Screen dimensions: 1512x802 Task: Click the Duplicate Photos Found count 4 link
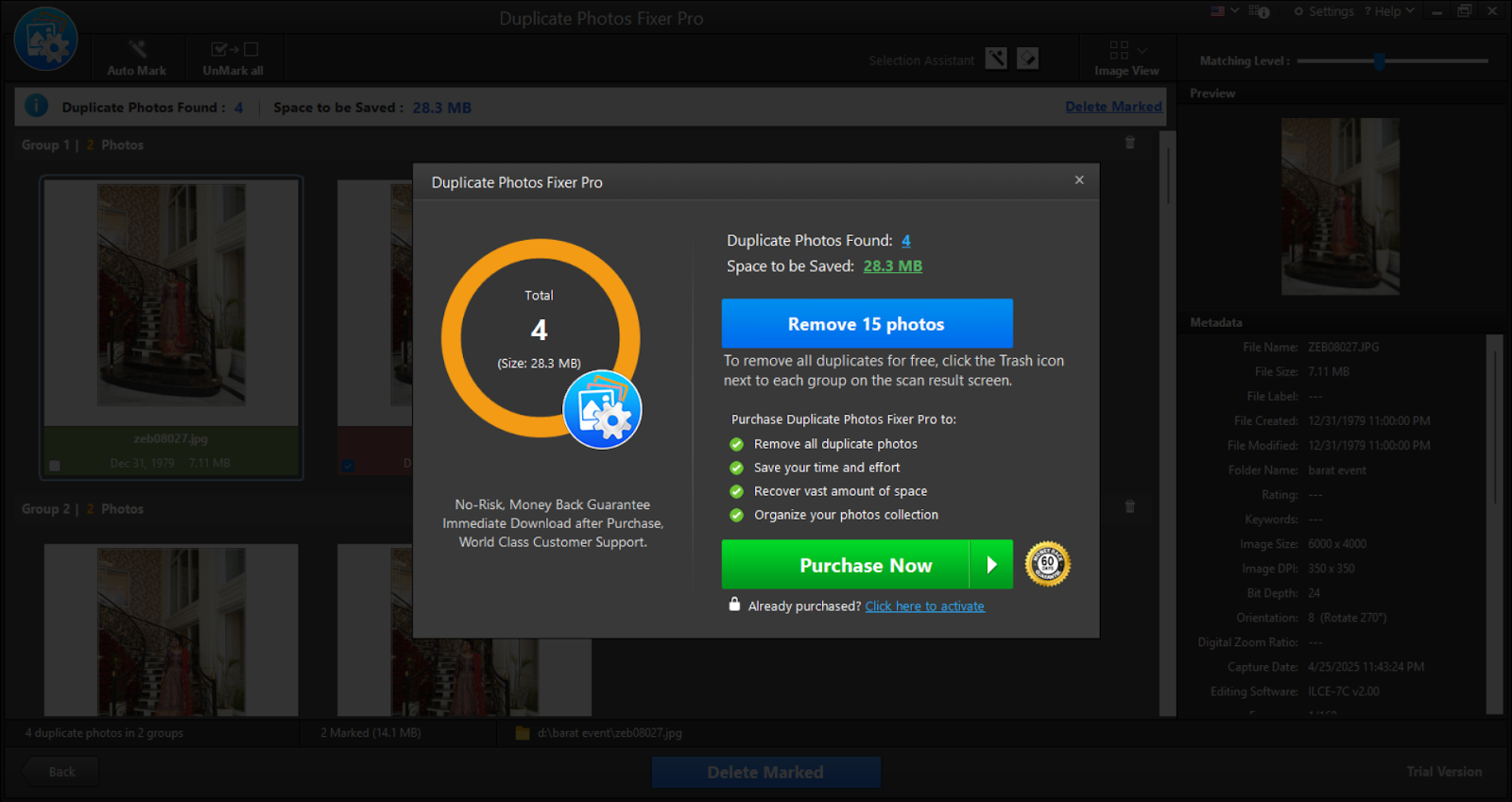click(x=905, y=241)
